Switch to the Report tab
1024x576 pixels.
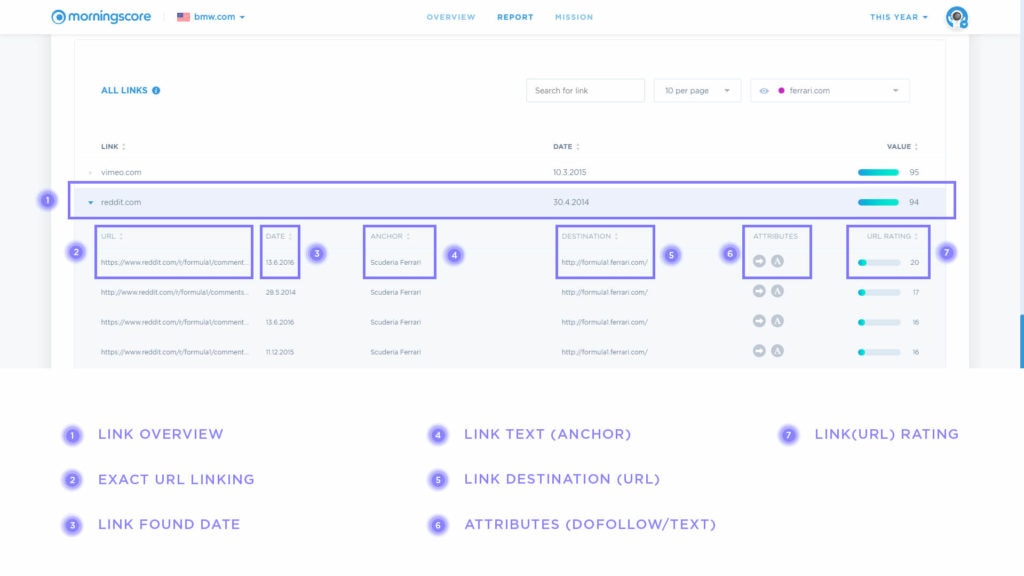tap(515, 17)
